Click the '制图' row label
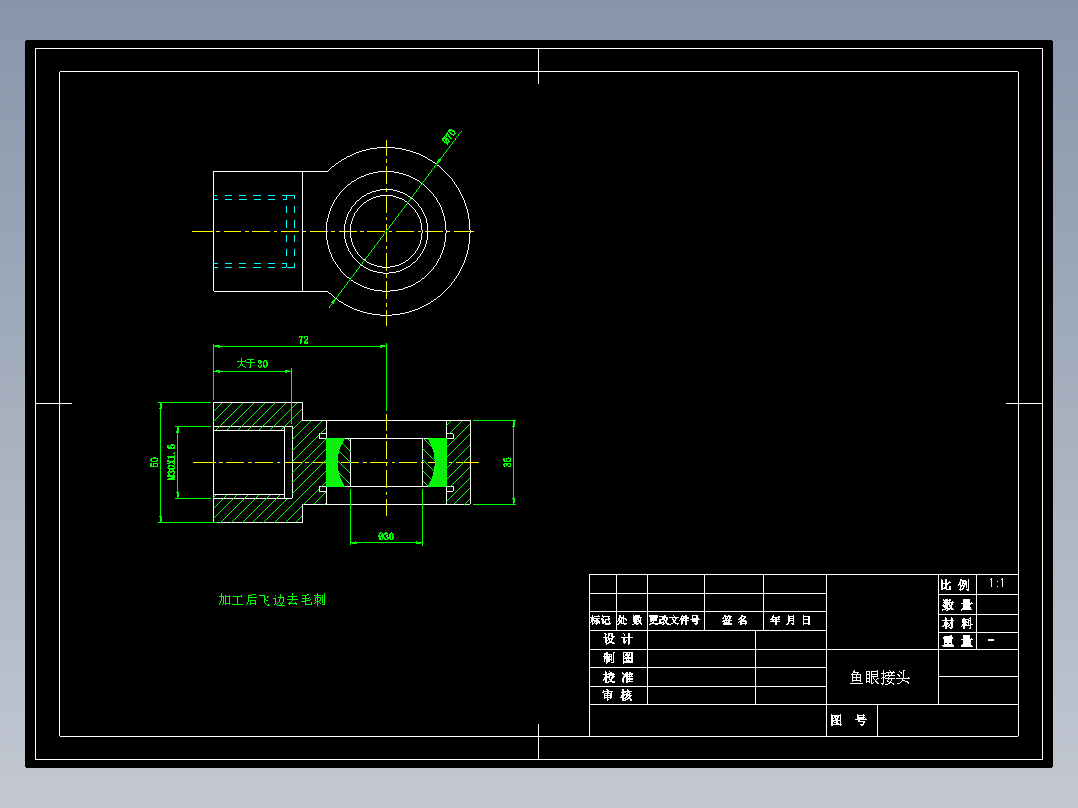1078x808 pixels. [x=617, y=658]
